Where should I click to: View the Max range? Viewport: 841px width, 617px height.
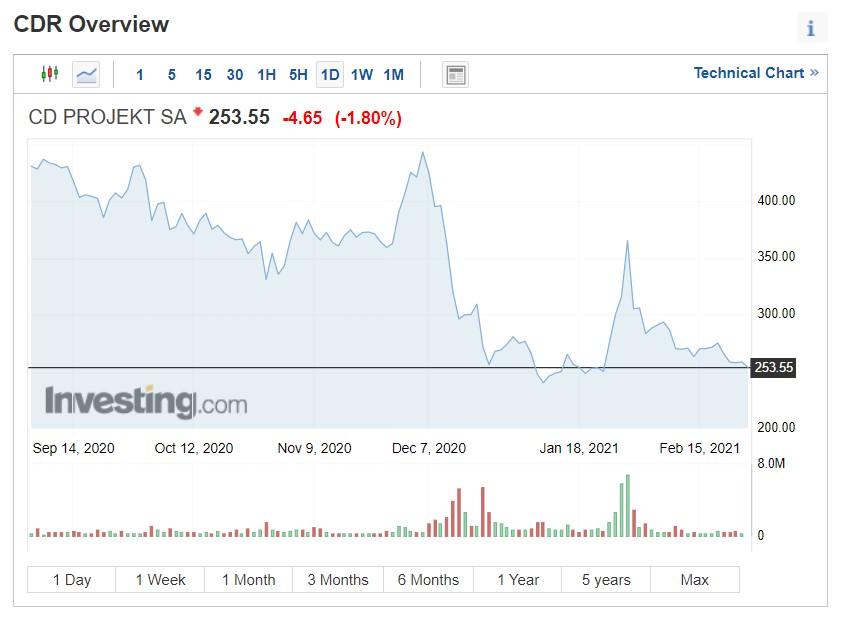coord(695,579)
